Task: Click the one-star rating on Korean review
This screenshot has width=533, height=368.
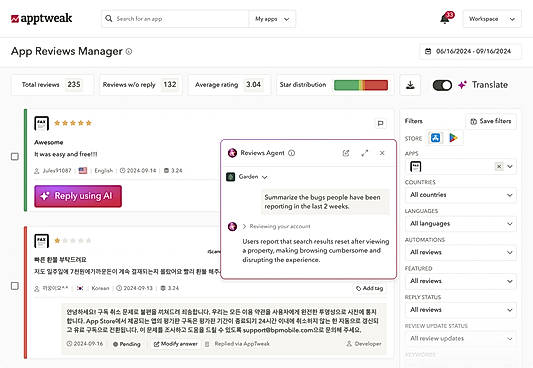Action: [x=73, y=241]
